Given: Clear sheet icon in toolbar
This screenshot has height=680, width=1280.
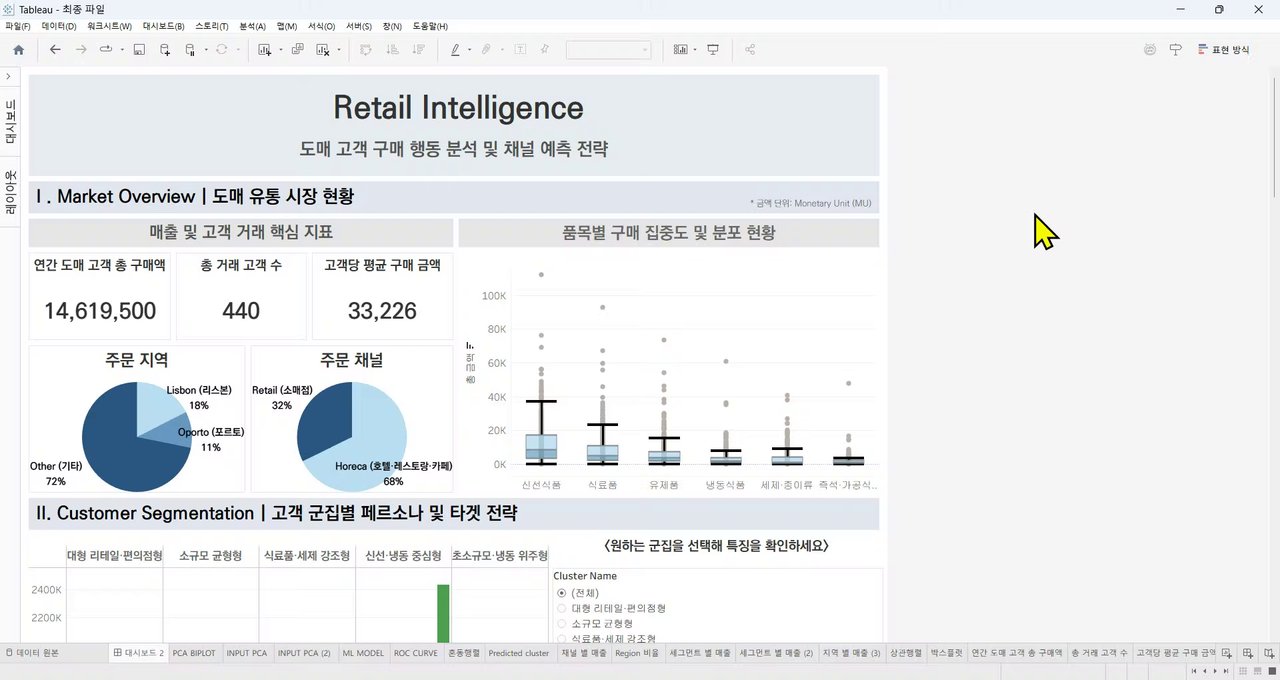Looking at the screenshot, I should click(x=324, y=49).
